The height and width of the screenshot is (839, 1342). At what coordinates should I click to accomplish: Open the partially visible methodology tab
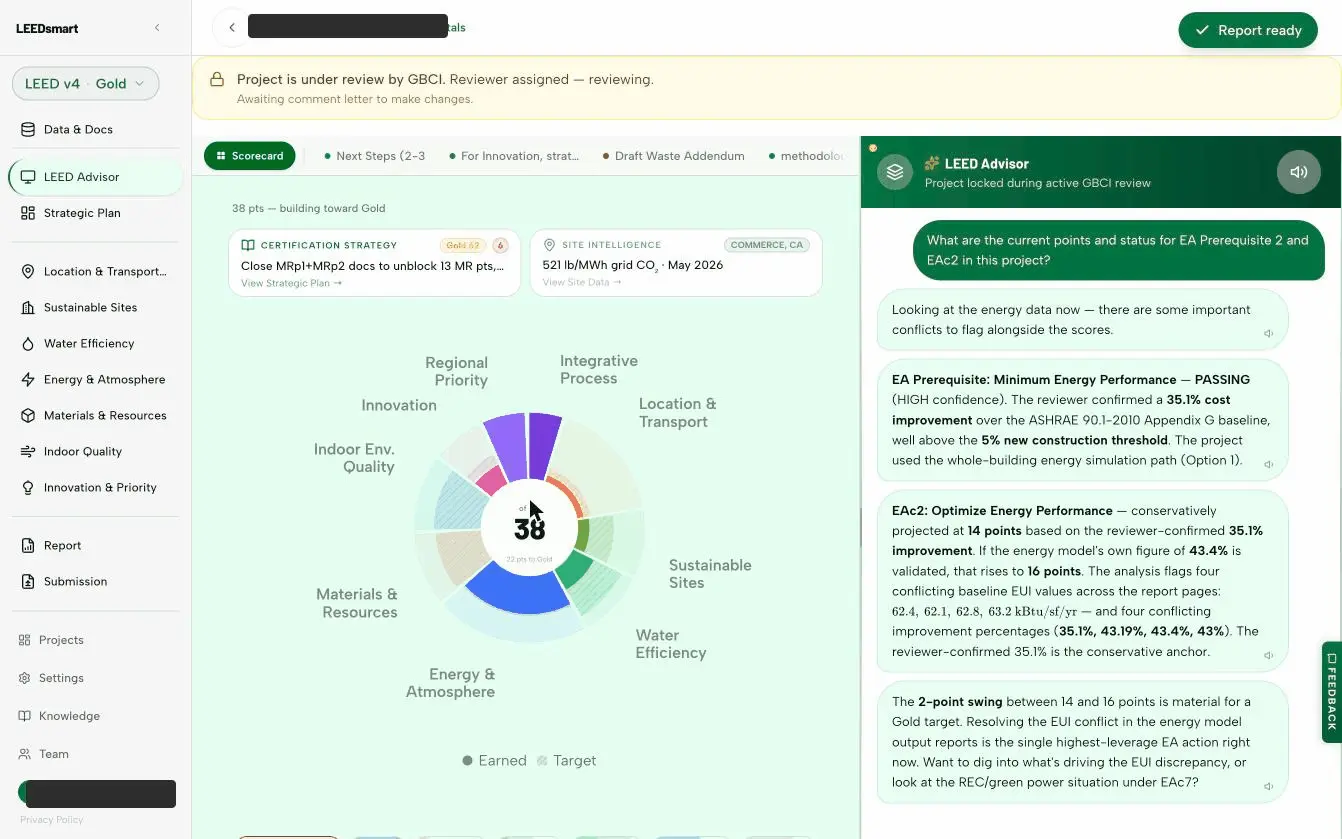(806, 156)
